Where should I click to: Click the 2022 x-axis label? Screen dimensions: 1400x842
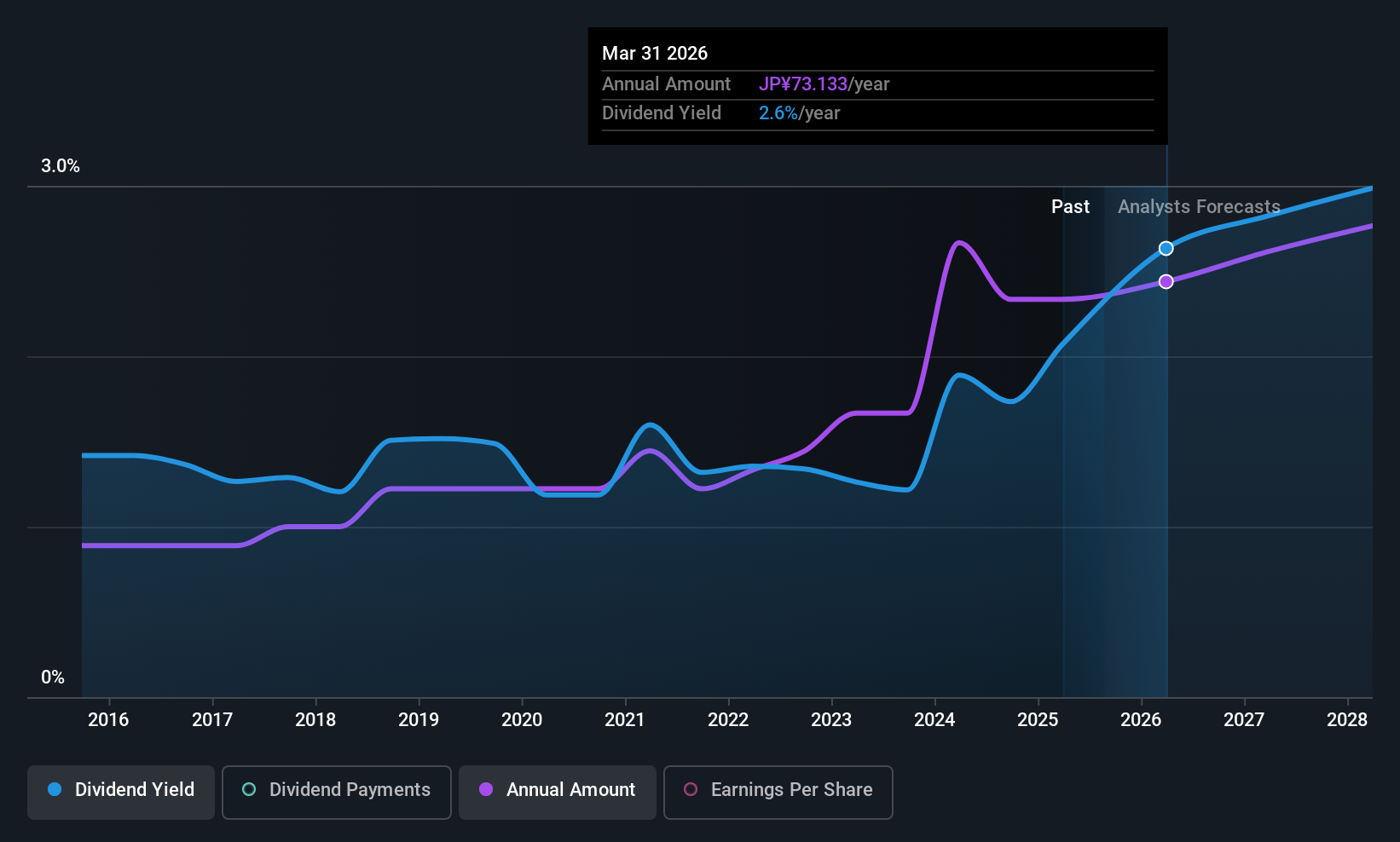click(728, 719)
